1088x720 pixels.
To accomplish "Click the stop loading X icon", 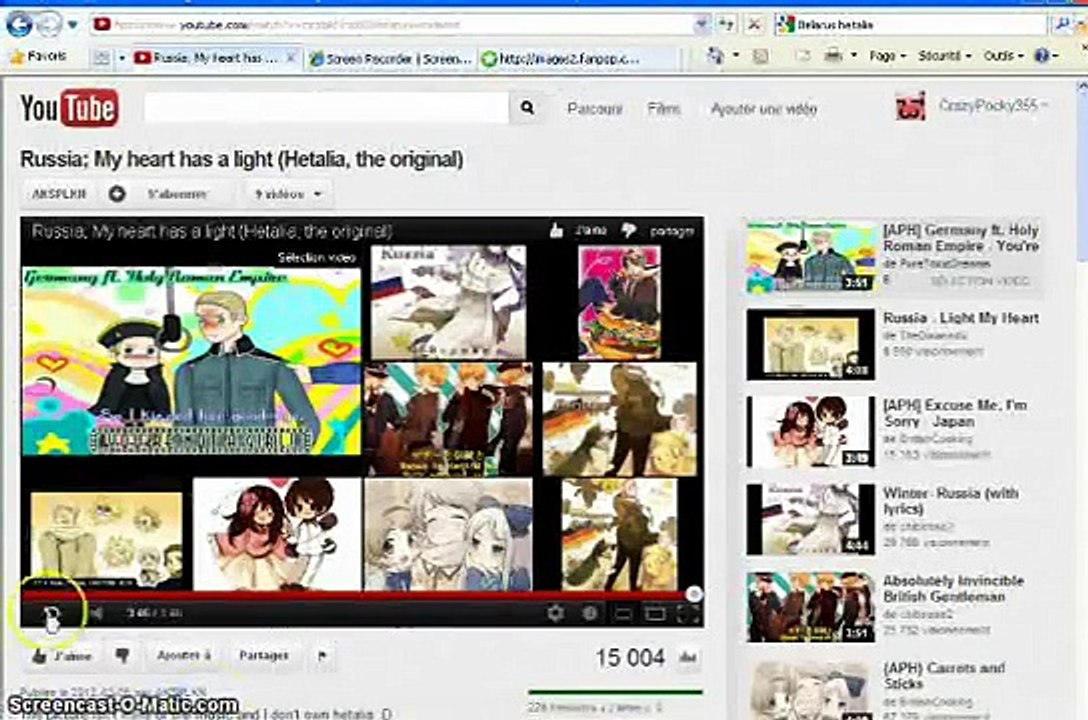I will [x=754, y=25].
